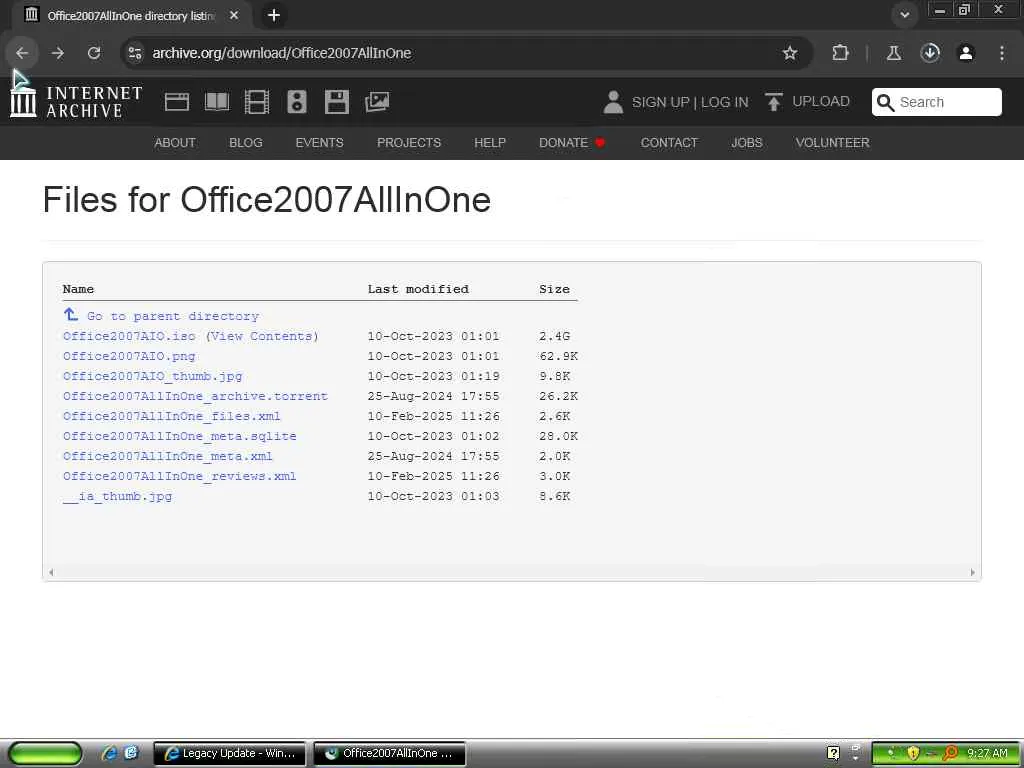Click the security shield tray icon
This screenshot has width=1024, height=768.
click(x=913, y=753)
